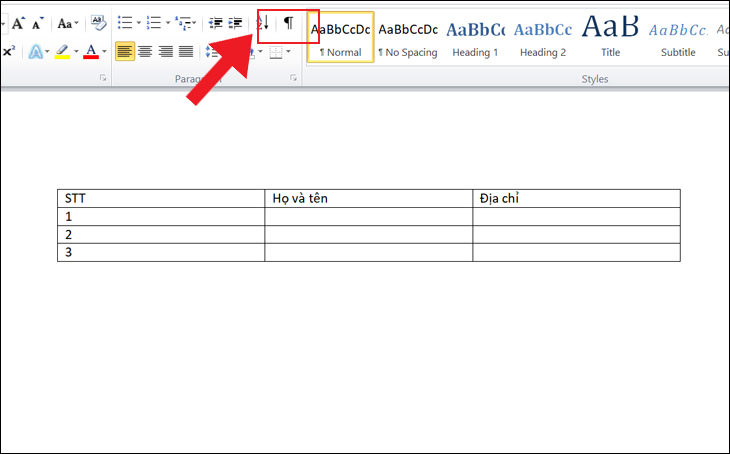
Task: Select the No Spacing style
Action: point(408,36)
